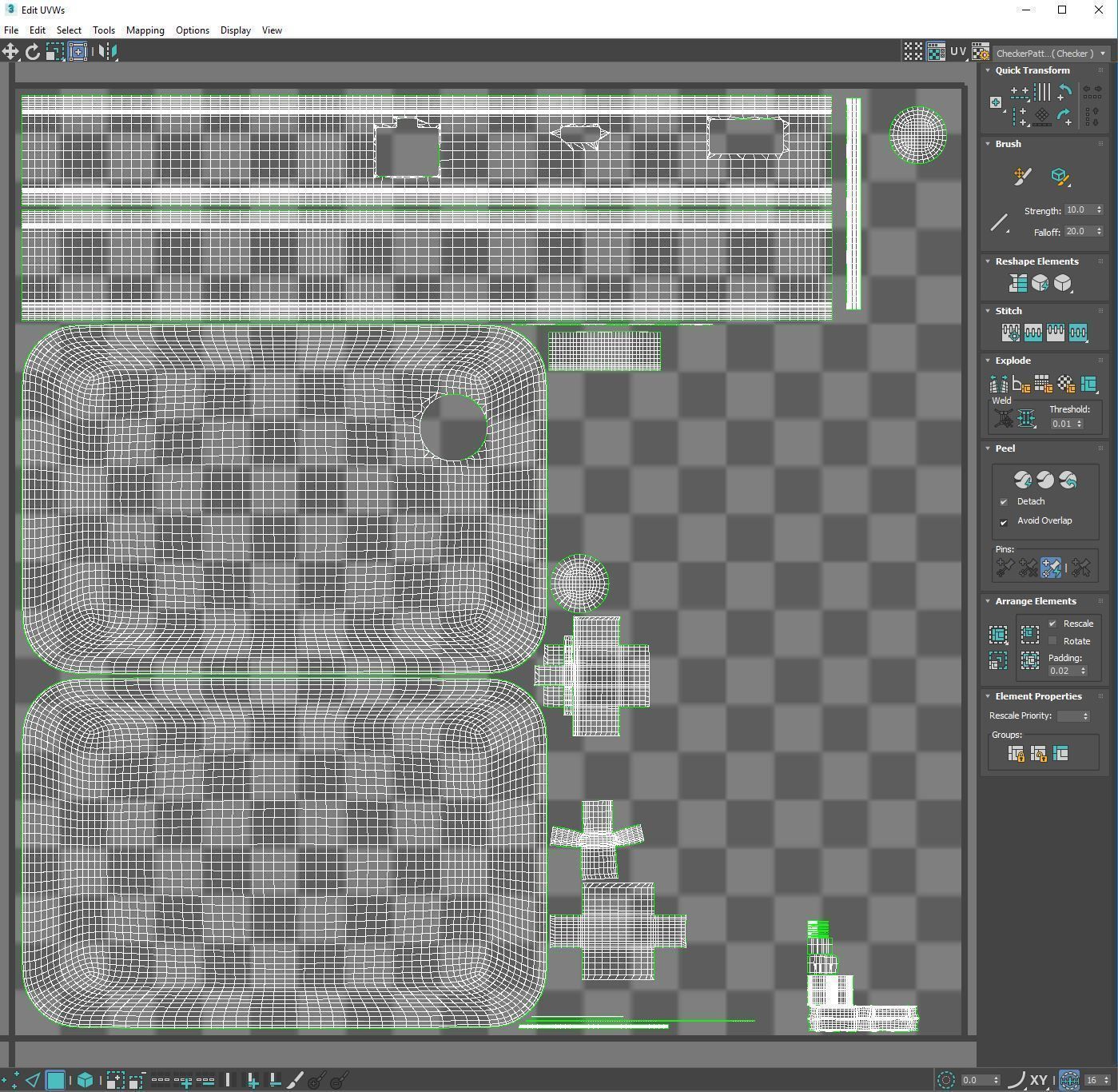Collapse the Reshape Elements rollout
The image size is (1118, 1092).
click(x=988, y=261)
